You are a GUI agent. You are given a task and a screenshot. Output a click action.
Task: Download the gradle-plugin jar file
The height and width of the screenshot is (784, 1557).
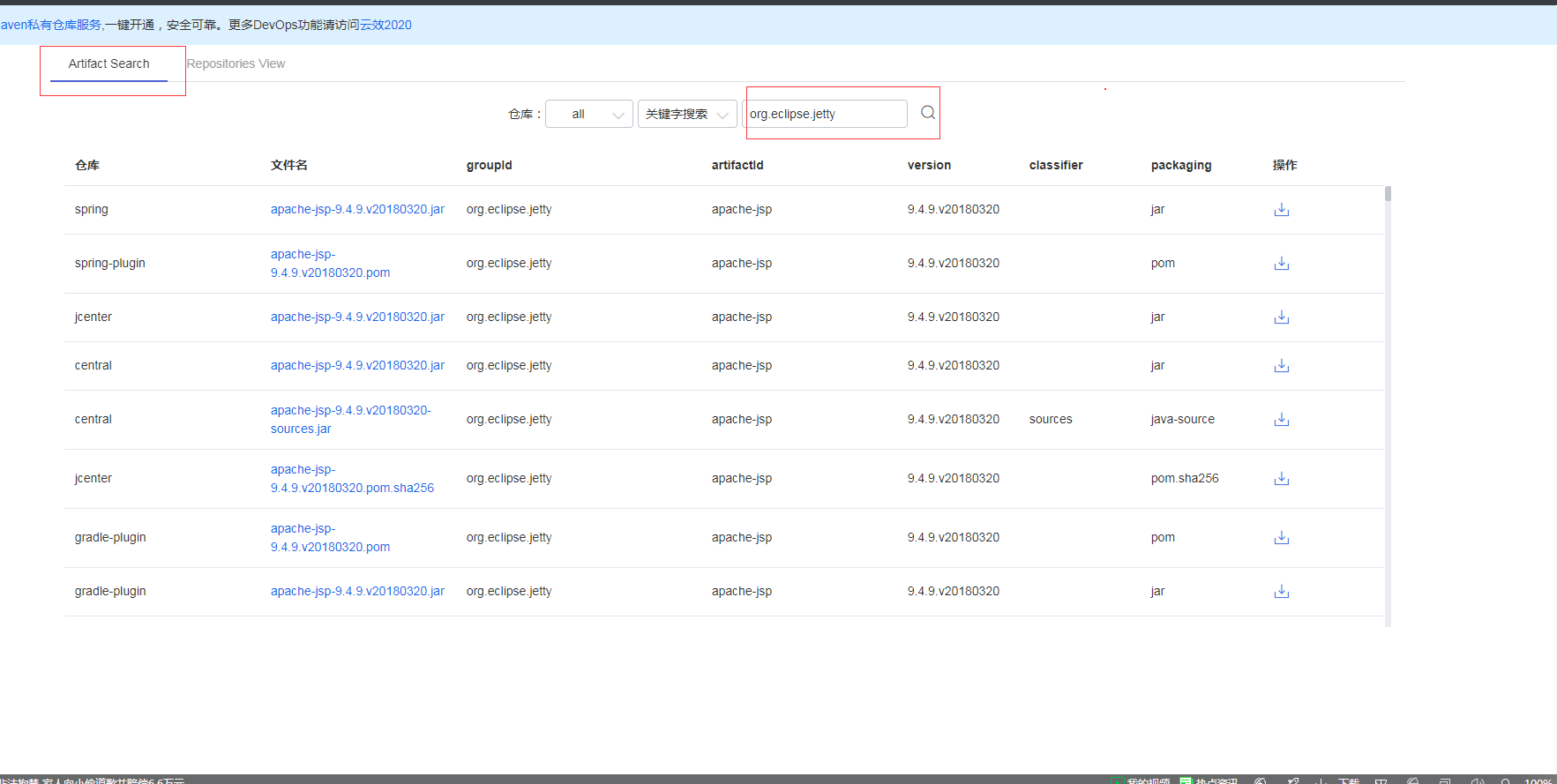point(1282,592)
